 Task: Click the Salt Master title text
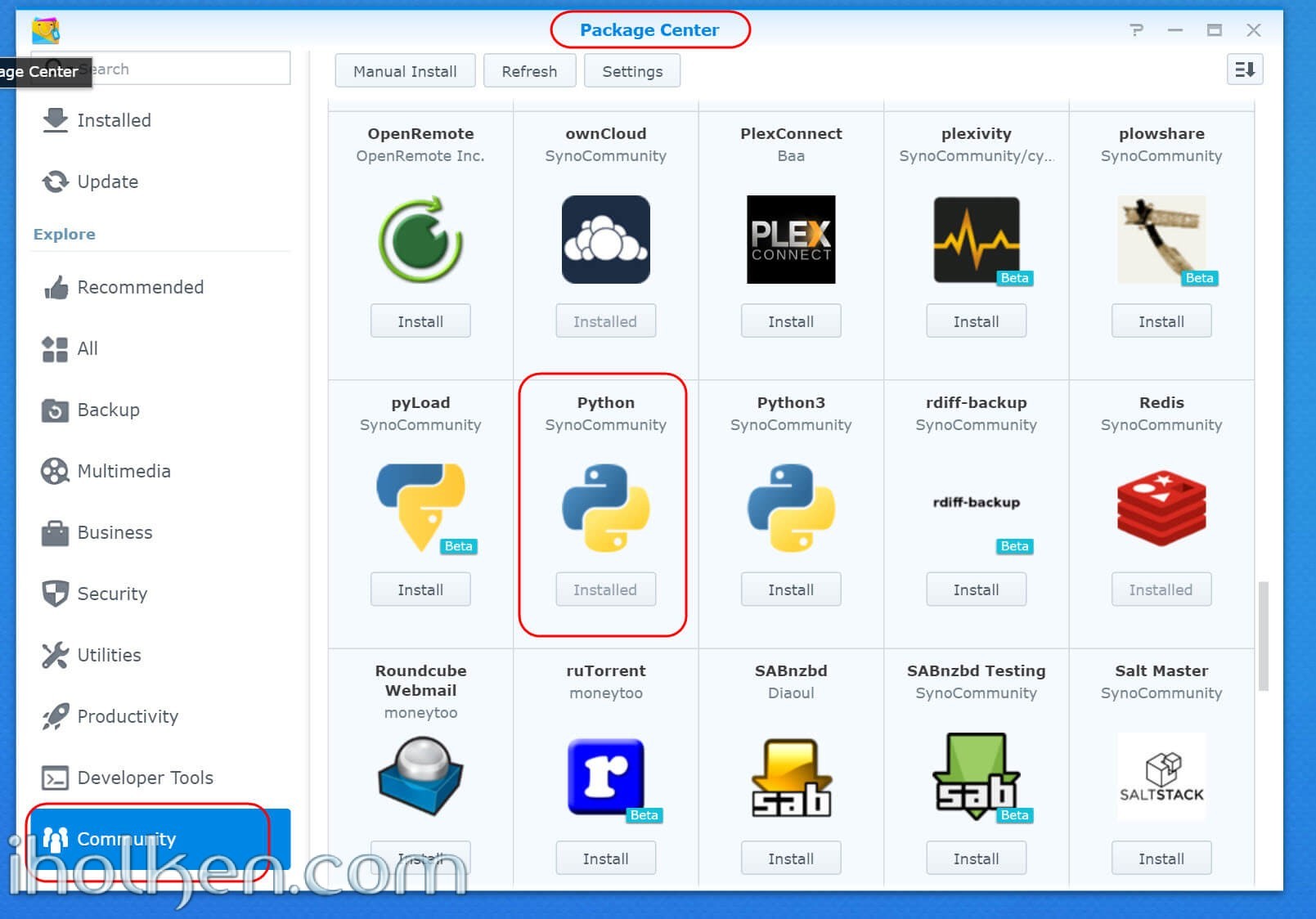tap(1161, 670)
